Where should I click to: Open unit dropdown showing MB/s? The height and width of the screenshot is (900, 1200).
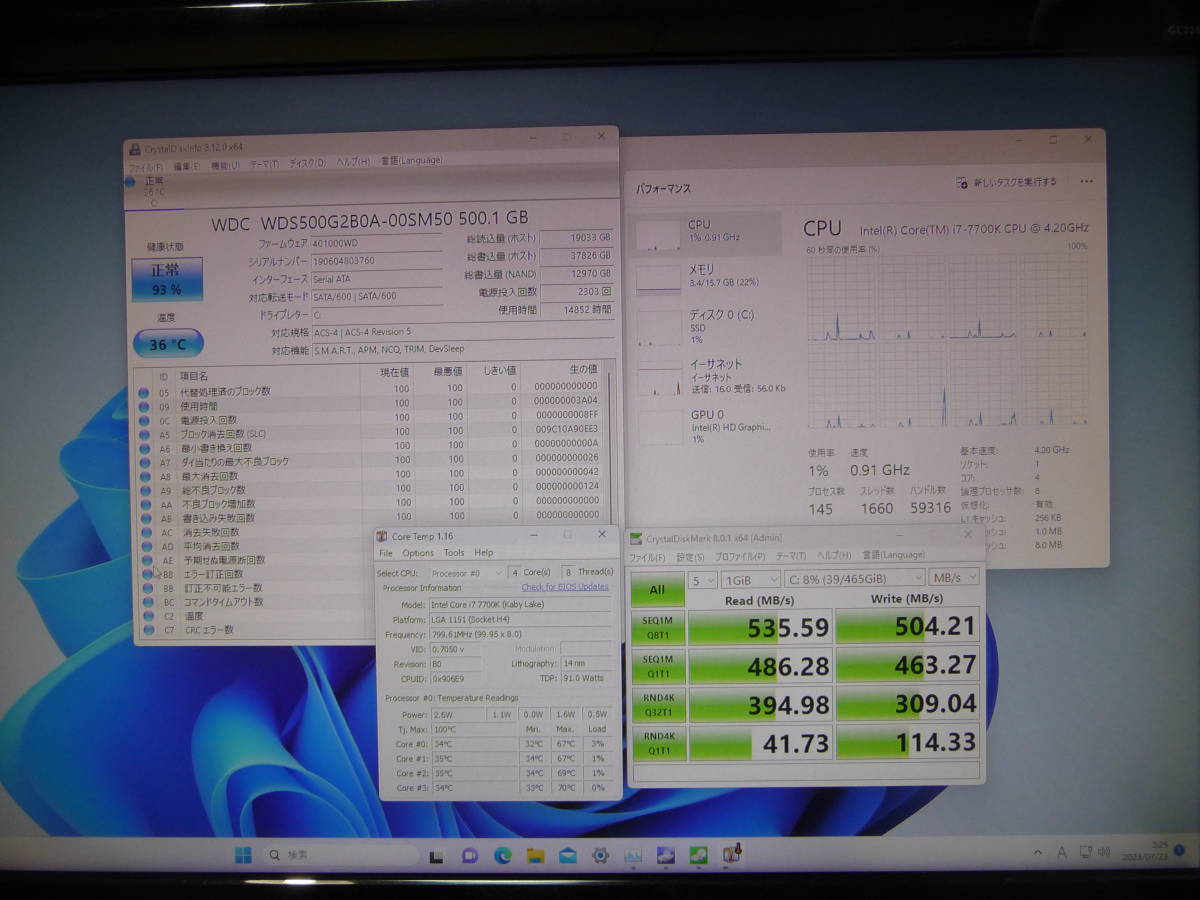click(954, 577)
